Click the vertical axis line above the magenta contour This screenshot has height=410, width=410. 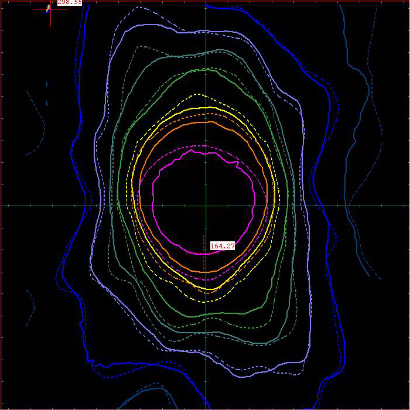206,77
